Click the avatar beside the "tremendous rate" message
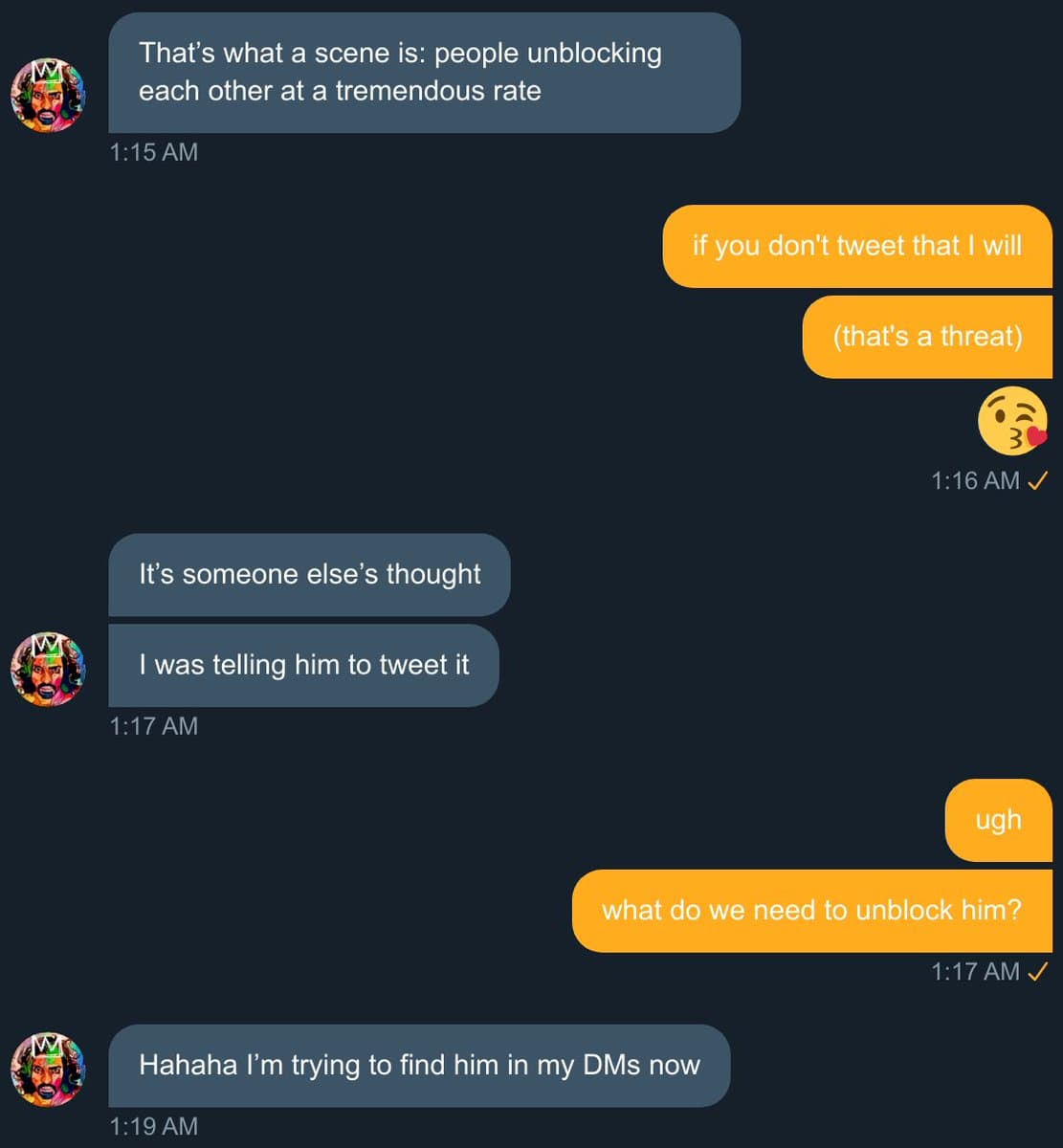This screenshot has height=1148, width=1063. point(48,96)
